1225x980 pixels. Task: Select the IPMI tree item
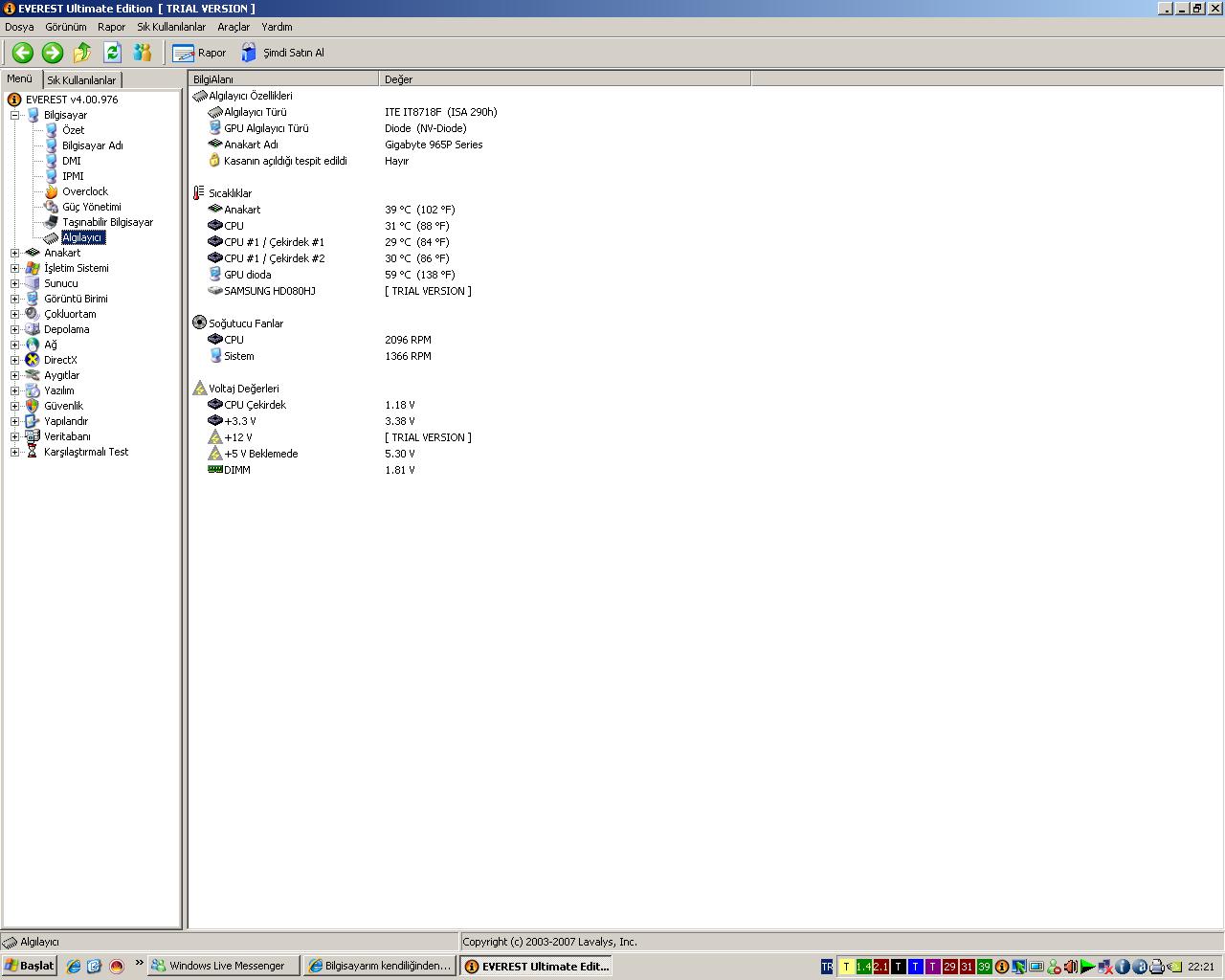(x=73, y=176)
